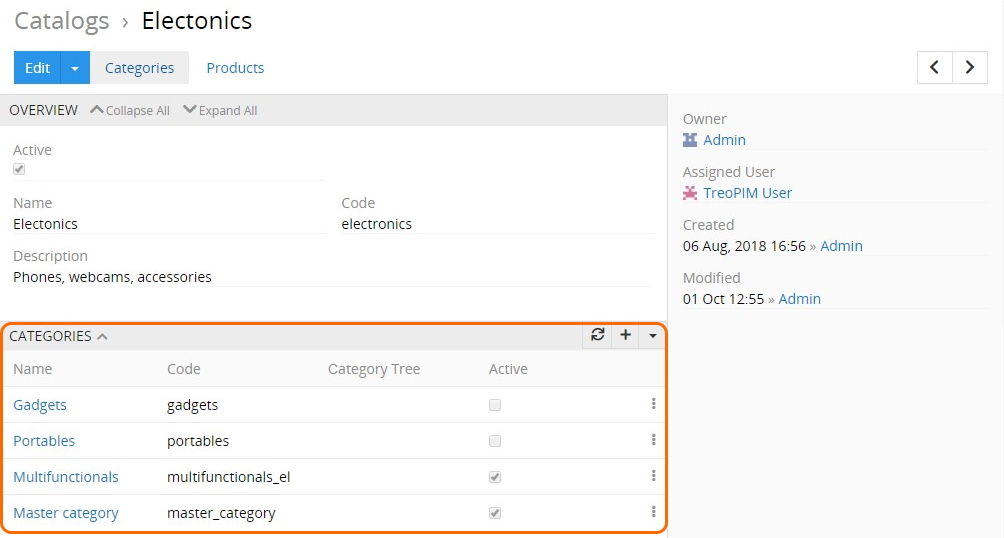The height and width of the screenshot is (538, 1004).
Task: Navigate to Catalogs breadcrumb
Action: click(62, 20)
